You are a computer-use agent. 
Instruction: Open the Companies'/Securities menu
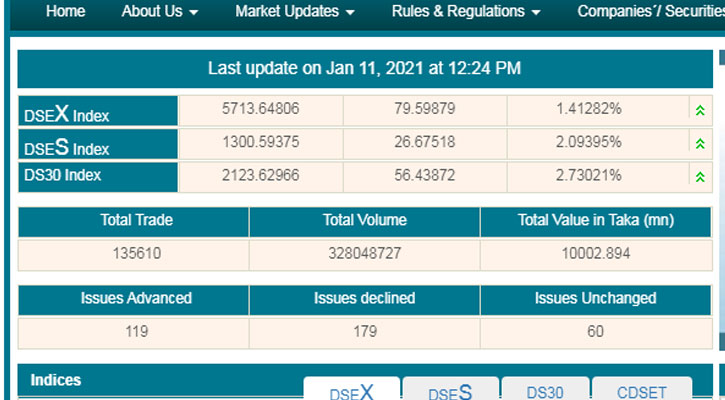(x=650, y=12)
